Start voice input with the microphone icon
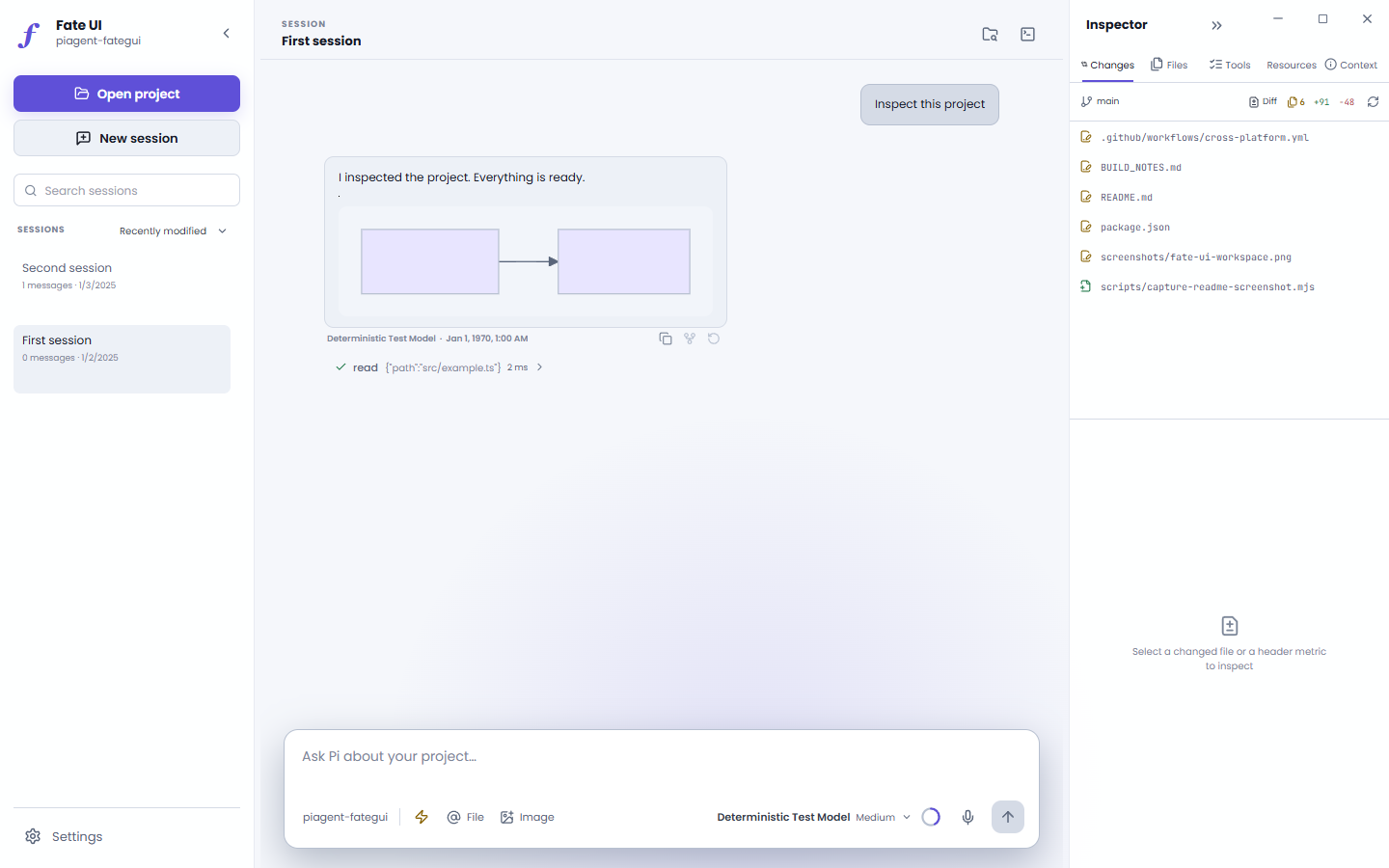The height and width of the screenshot is (868, 1389). [967, 817]
